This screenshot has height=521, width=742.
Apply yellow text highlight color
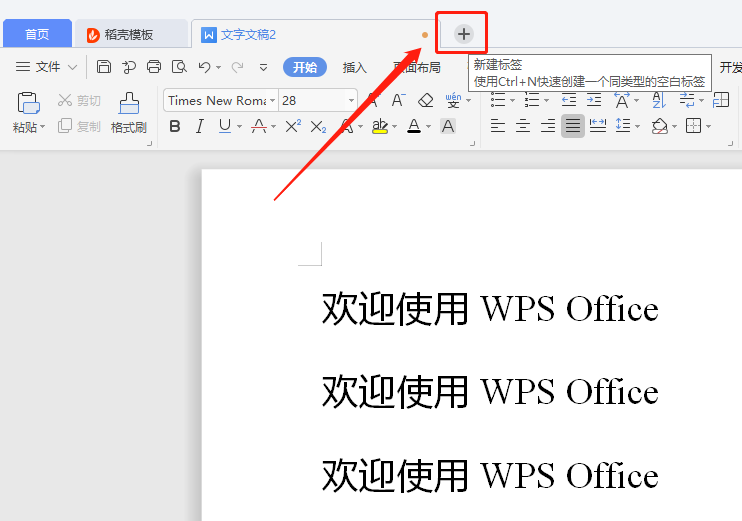coord(380,126)
